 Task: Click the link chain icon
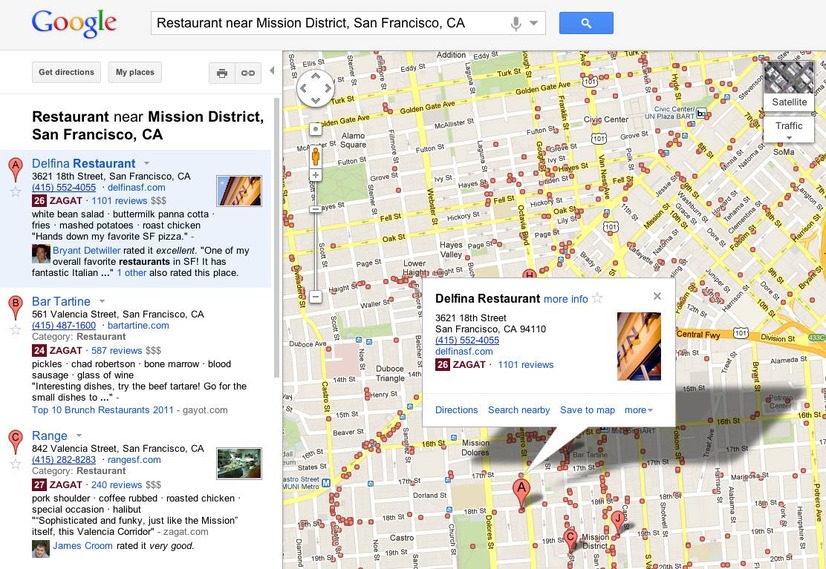pos(248,73)
